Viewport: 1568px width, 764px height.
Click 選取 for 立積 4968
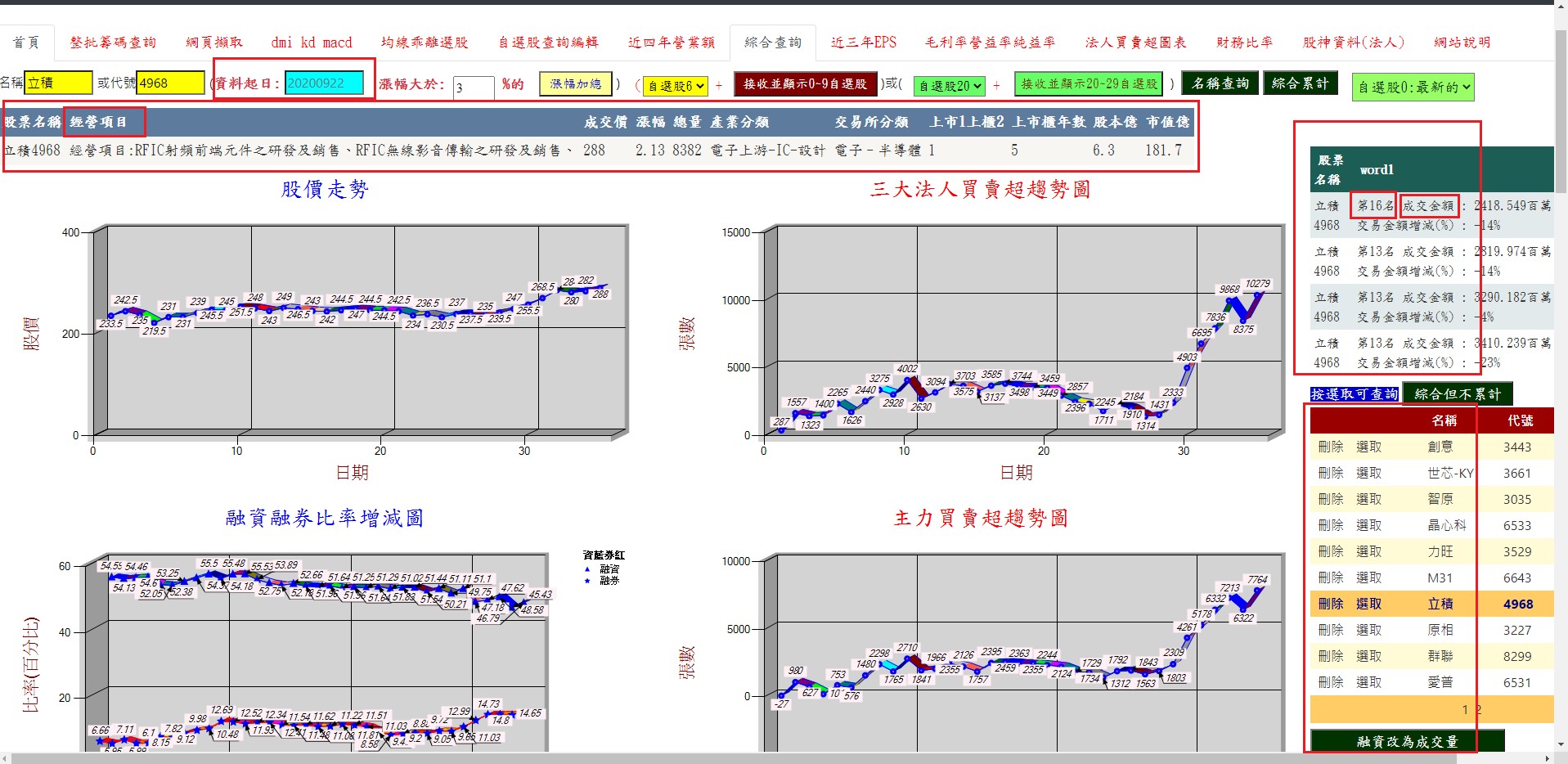(1368, 604)
